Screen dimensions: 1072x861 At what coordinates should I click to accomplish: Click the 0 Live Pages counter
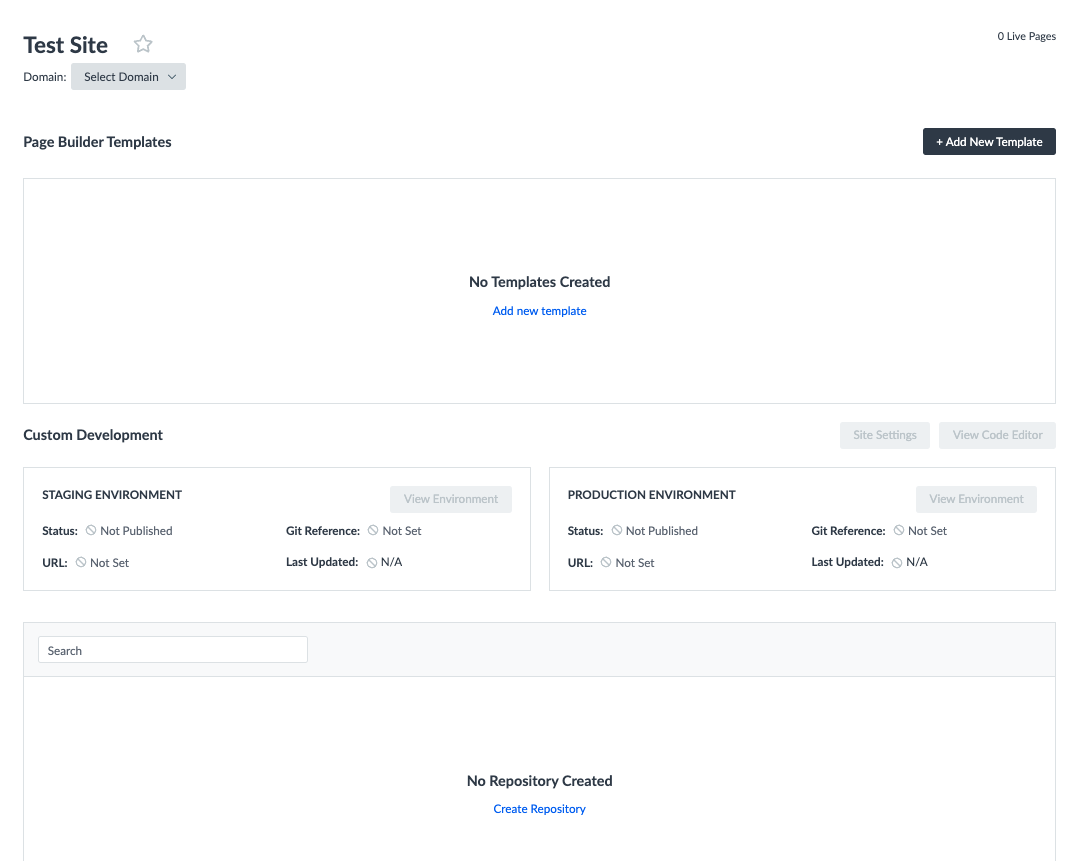coord(1026,36)
